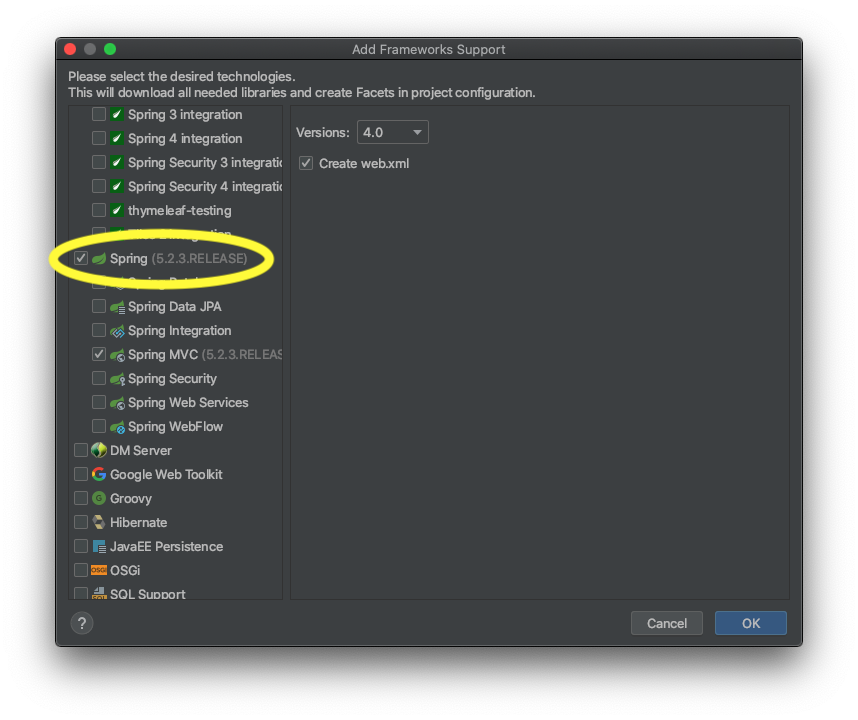Select the Spring MVC row label
The width and height of the screenshot is (858, 720).
205,355
